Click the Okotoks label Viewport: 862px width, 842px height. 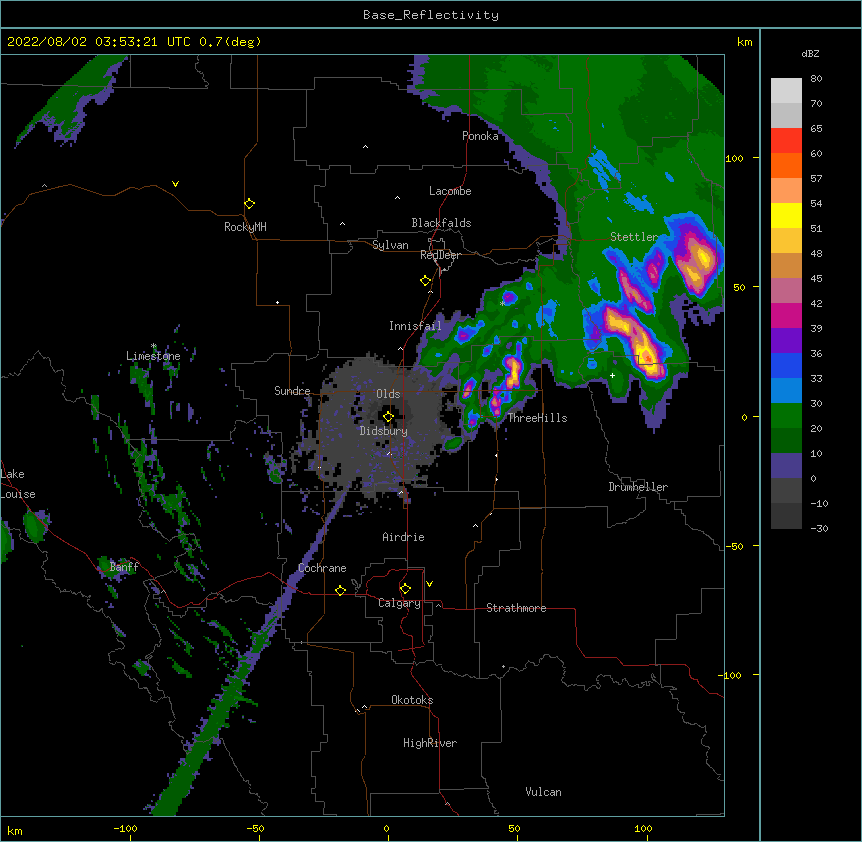point(412,700)
